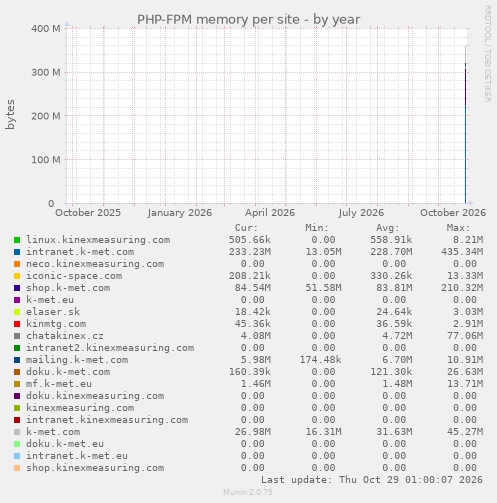
Task: Click the dark purple shop.k-met.com swatch
Action: pyautogui.click(x=17, y=288)
